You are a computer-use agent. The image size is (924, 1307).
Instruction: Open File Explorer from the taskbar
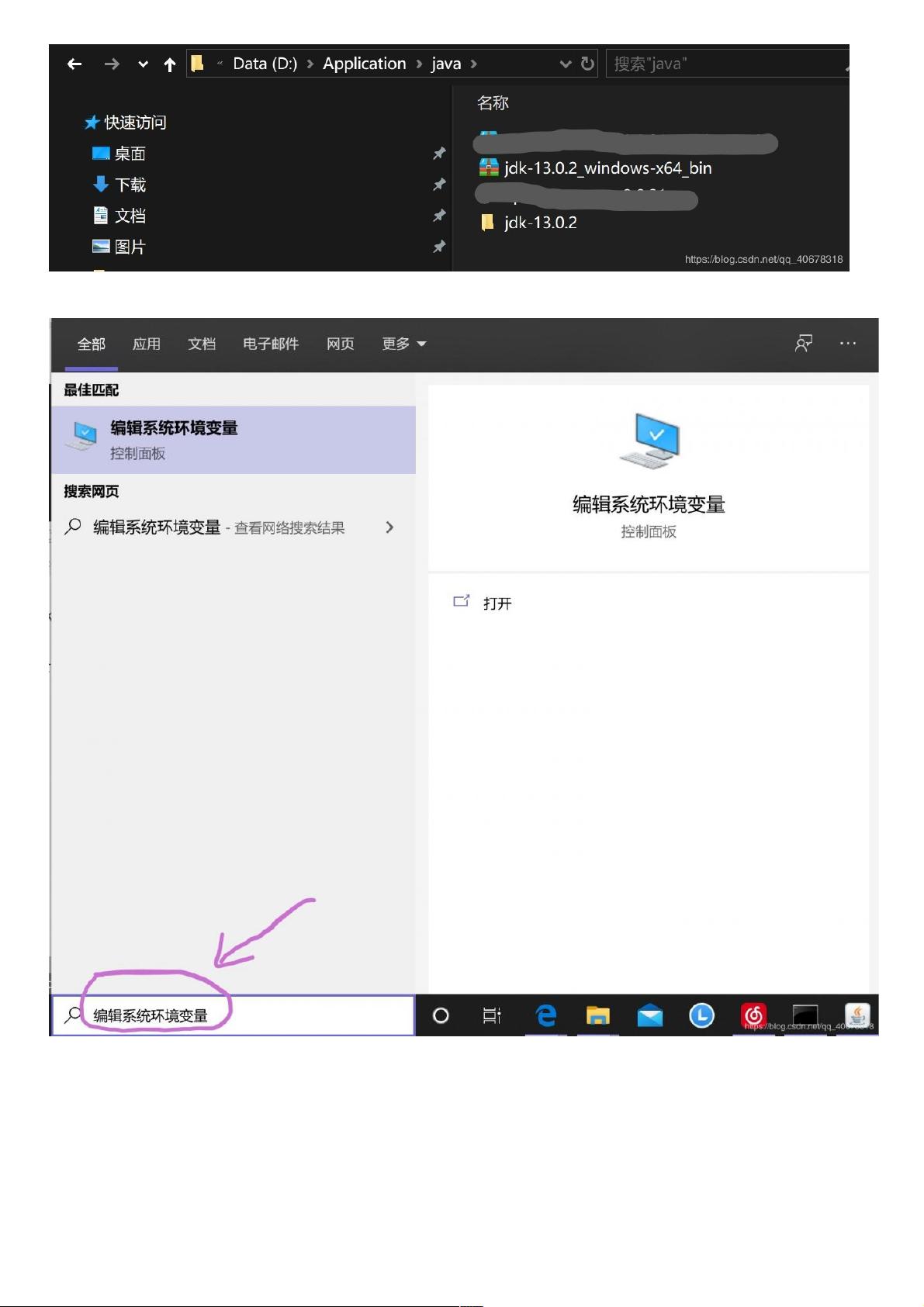597,1015
